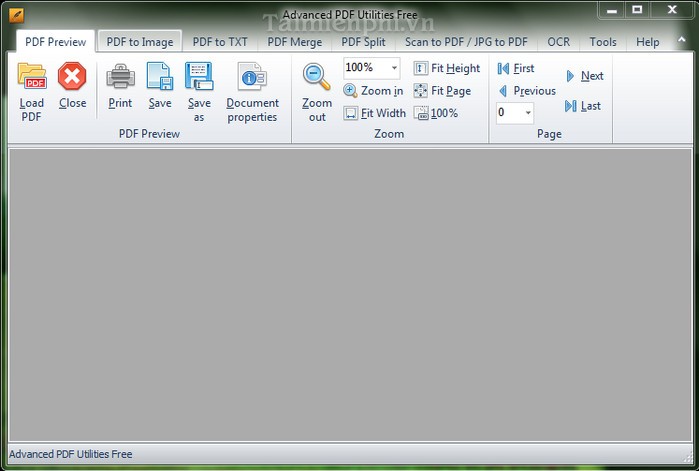The image size is (699, 471).
Task: Click the red Close document icon
Action: 72,76
